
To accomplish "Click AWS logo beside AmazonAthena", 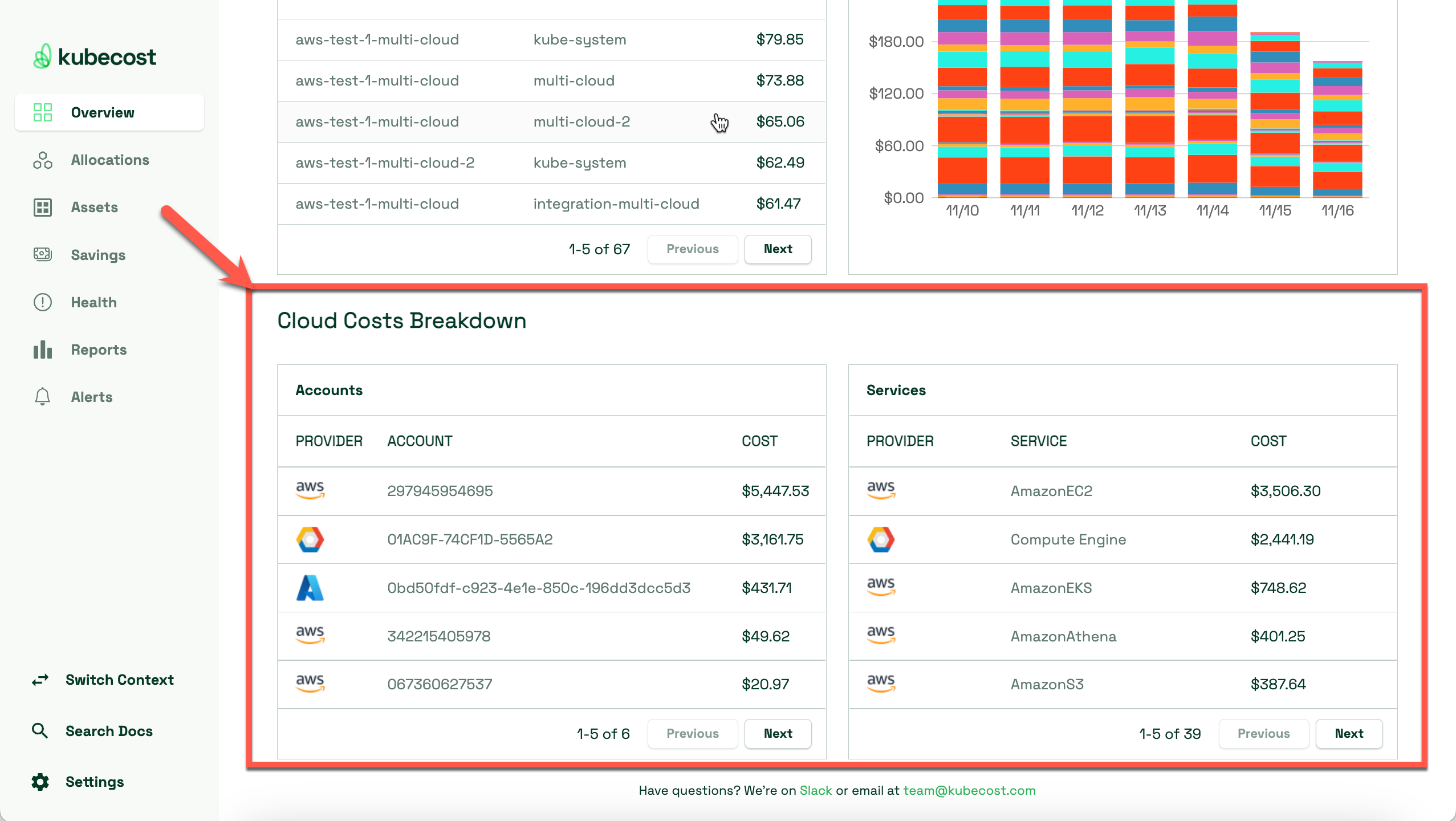I will coord(881,636).
